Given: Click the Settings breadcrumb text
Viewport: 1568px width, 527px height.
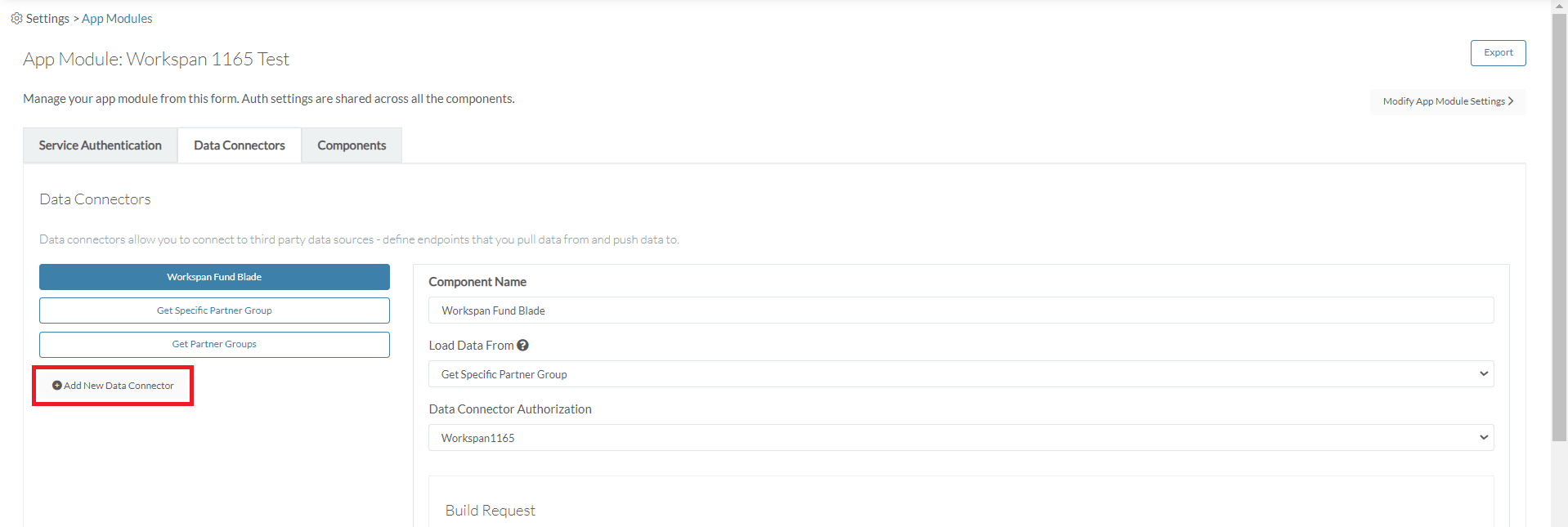Looking at the screenshot, I should pyautogui.click(x=47, y=18).
